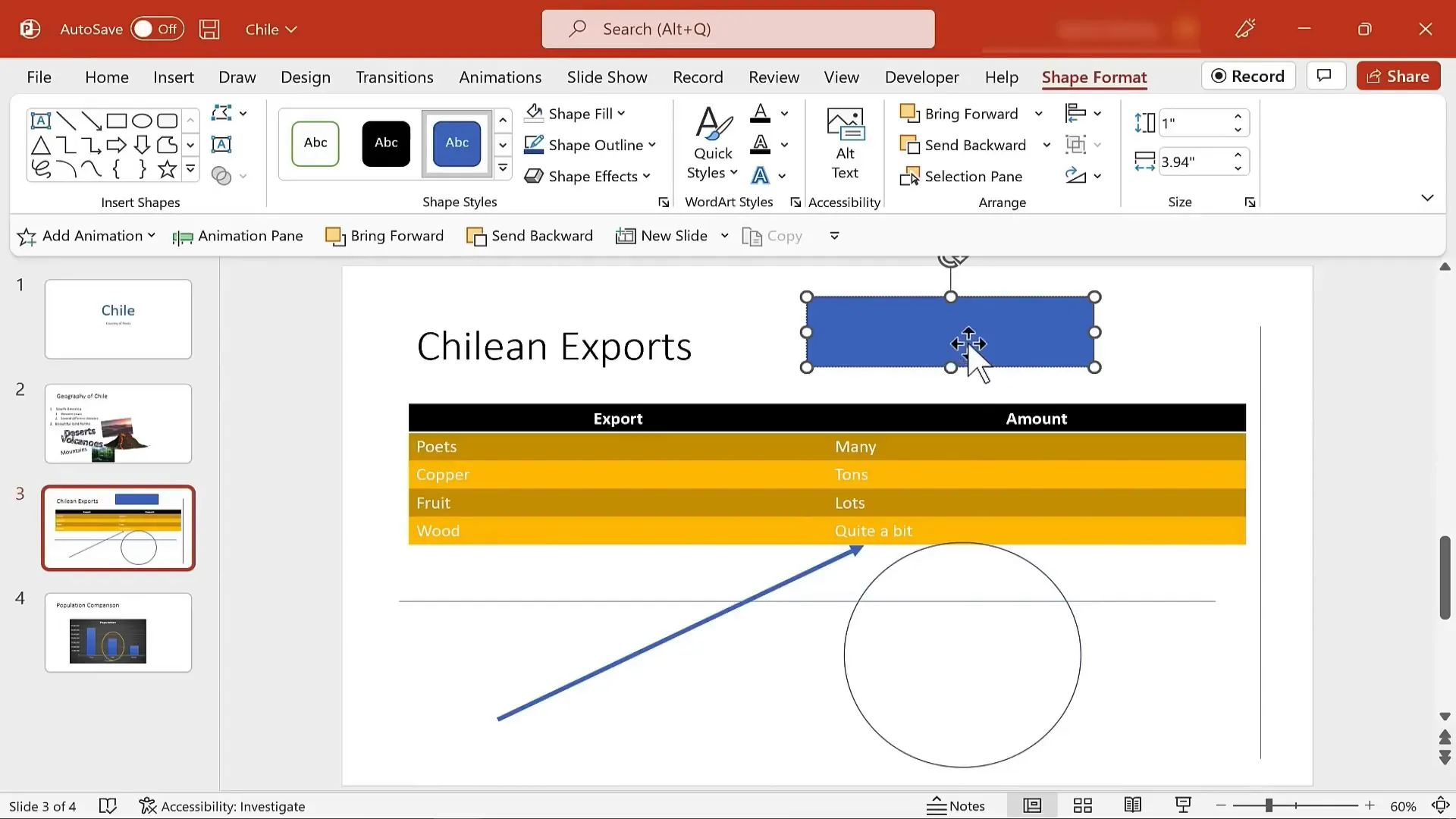Viewport: 1456px width, 819px height.
Task: Click the Share button
Action: [x=1398, y=76]
